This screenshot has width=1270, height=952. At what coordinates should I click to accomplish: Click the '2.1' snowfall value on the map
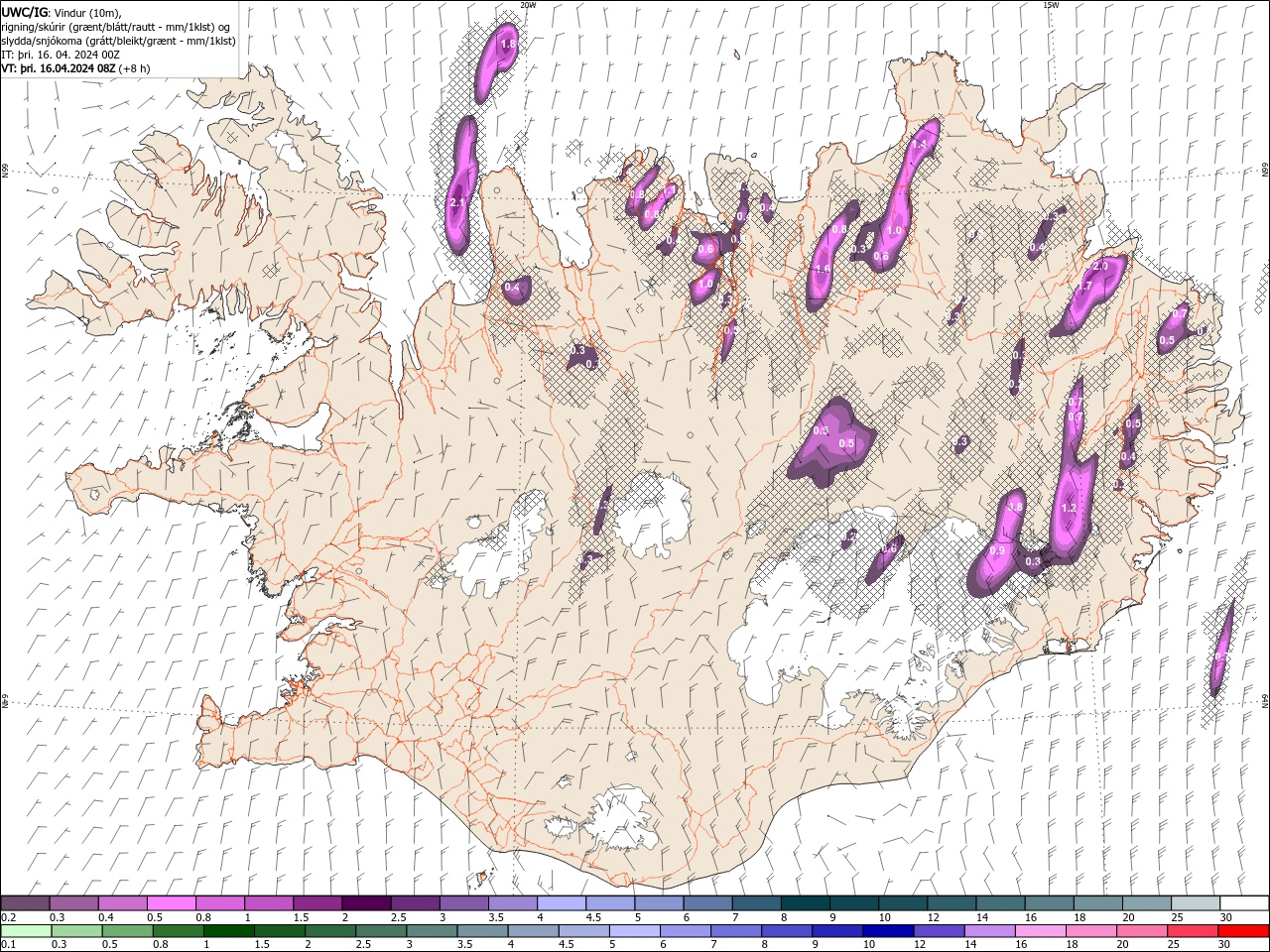click(457, 202)
